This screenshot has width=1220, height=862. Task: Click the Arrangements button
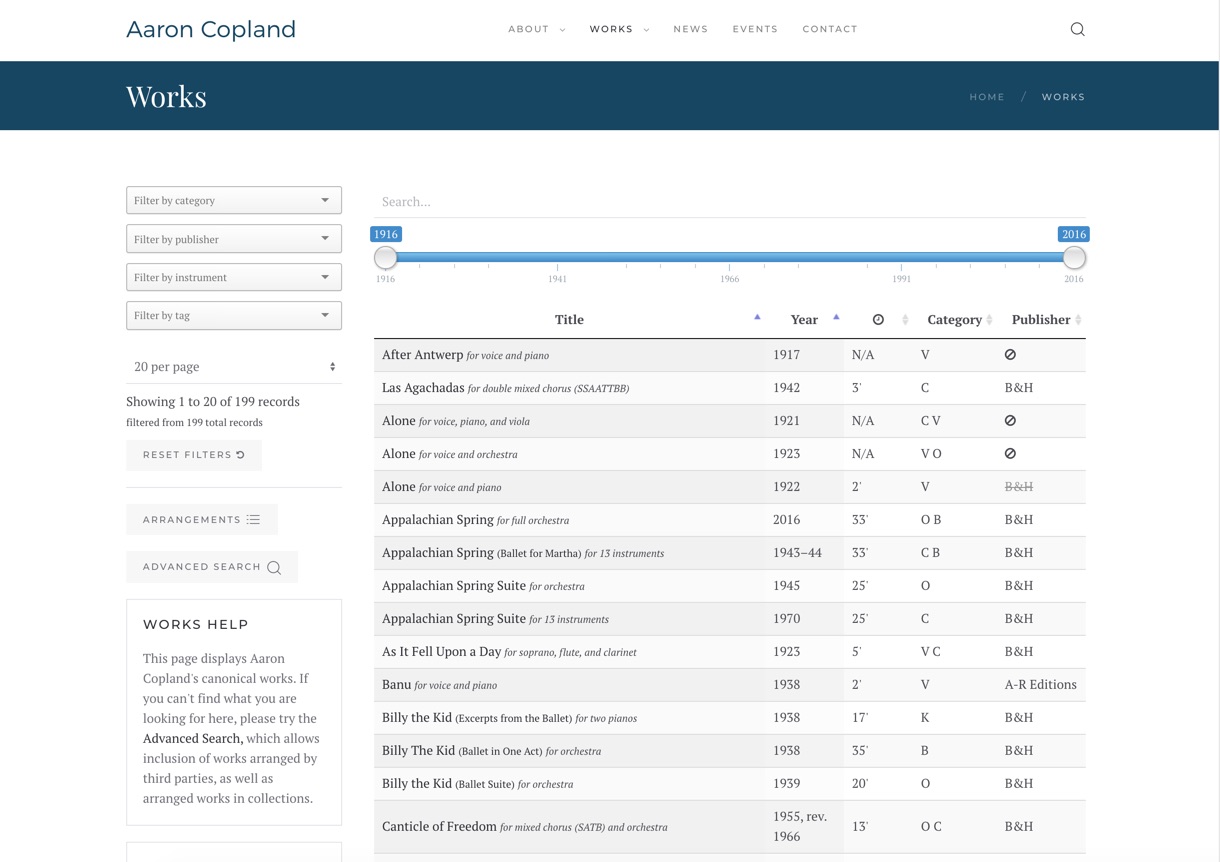point(202,520)
